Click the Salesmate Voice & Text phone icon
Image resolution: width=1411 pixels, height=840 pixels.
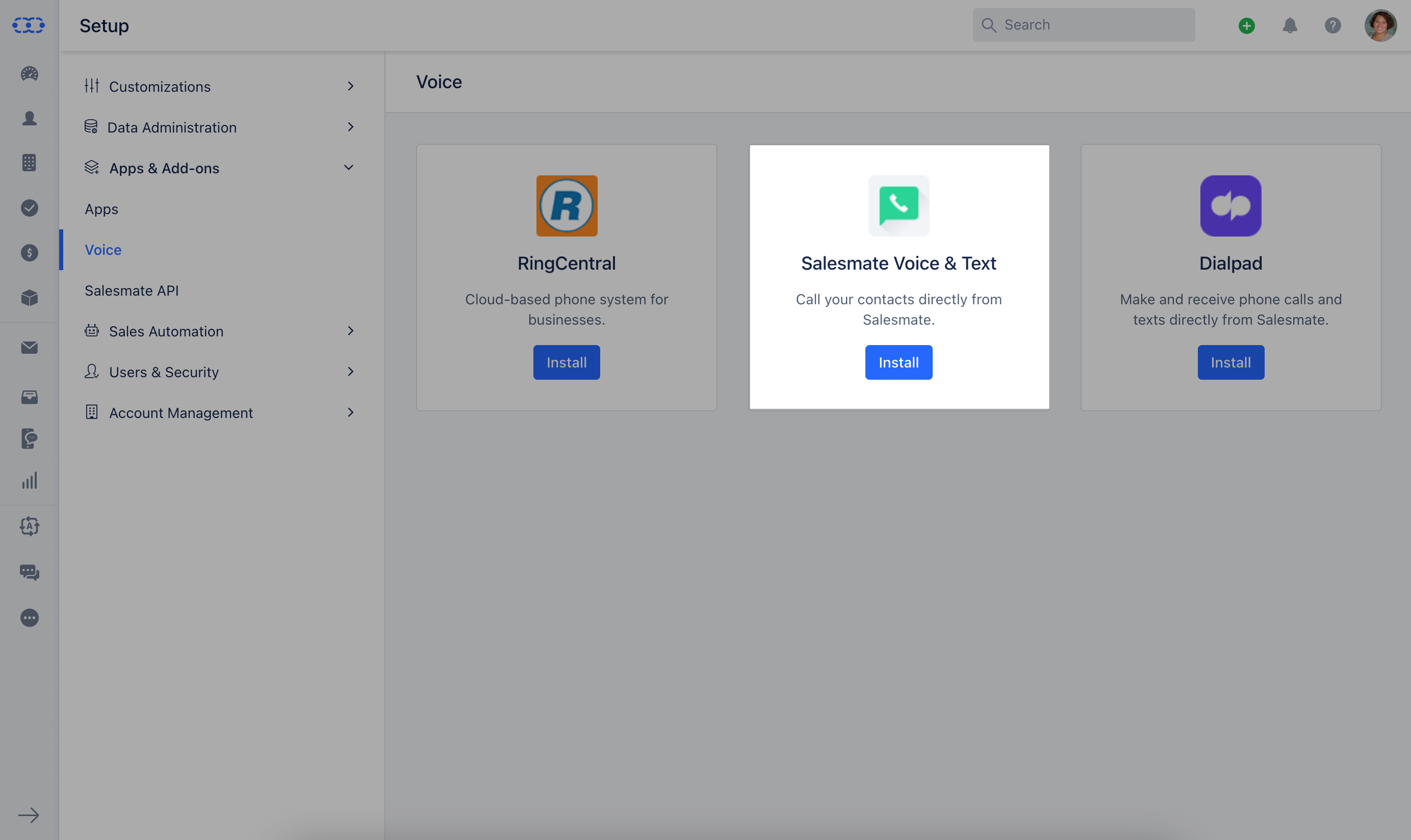tap(899, 205)
